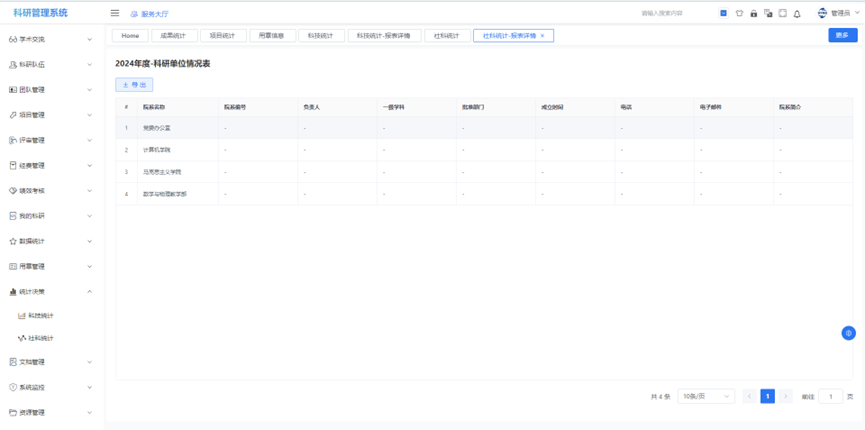Close the 社科统计-报表详情 tab
The image size is (865, 430).
pos(543,36)
